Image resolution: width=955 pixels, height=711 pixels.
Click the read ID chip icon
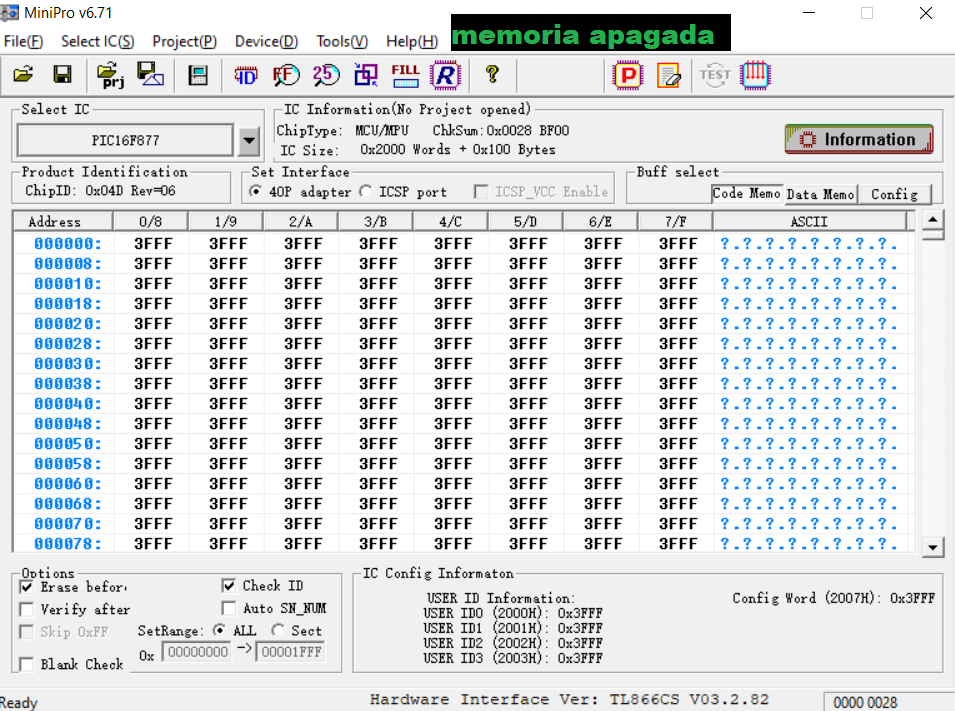[x=246, y=76]
